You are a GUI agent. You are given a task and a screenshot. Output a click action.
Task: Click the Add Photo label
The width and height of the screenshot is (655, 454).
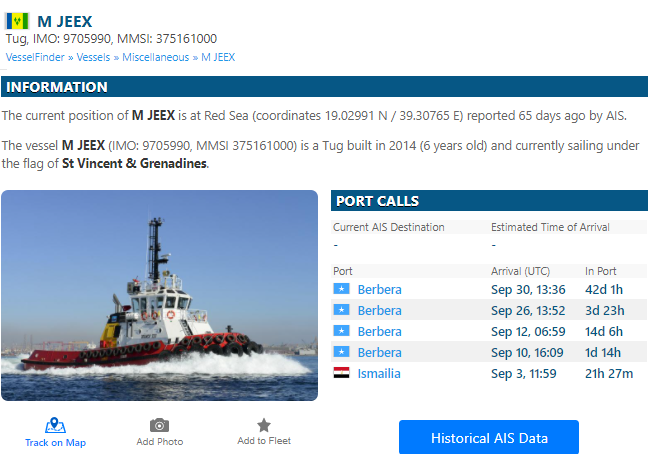160,441
